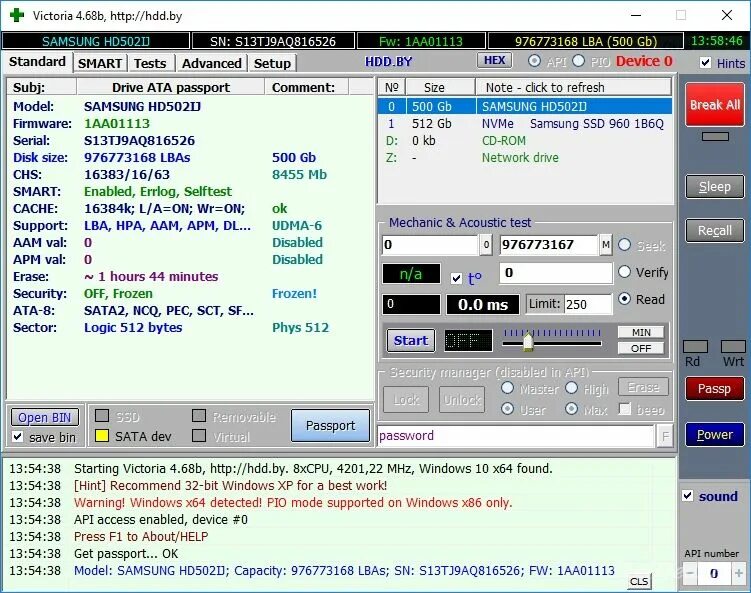This screenshot has width=751, height=593.
Task: Click the small M button beside end LBA
Action: point(605,245)
